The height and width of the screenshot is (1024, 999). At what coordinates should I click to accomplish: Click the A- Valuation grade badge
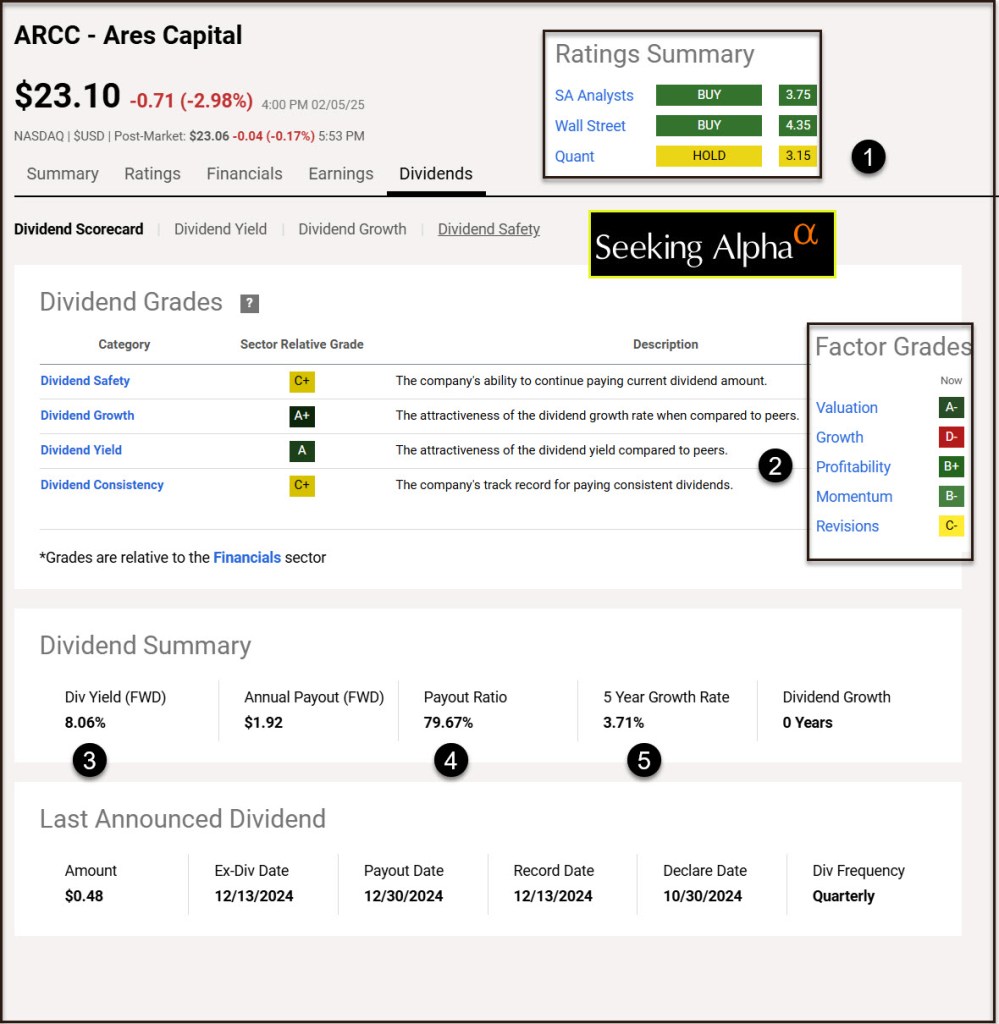tap(951, 408)
